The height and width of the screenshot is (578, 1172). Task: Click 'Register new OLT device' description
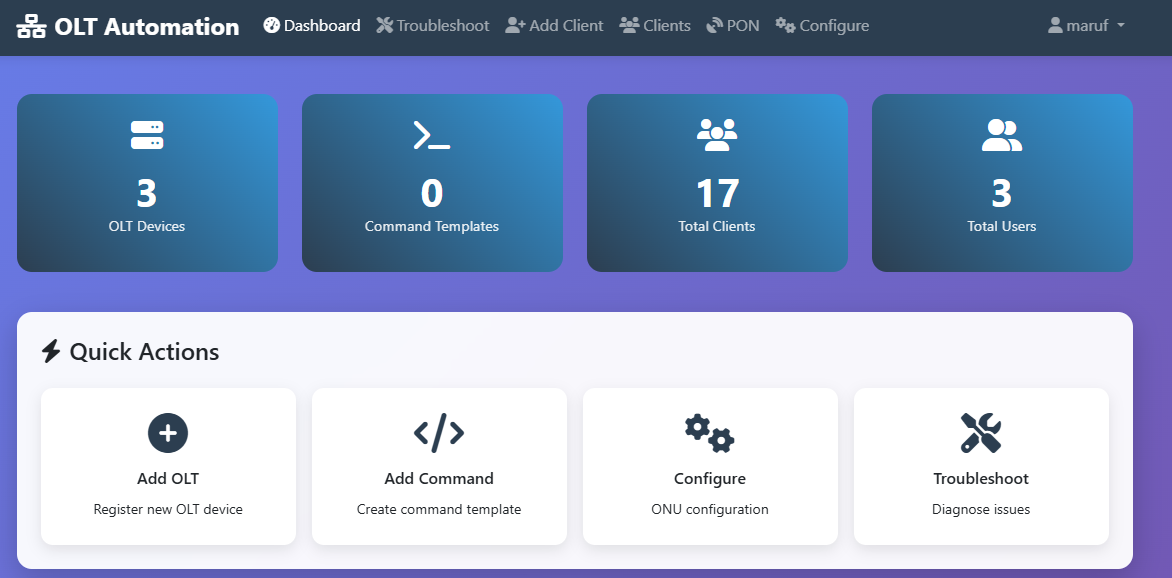pyautogui.click(x=168, y=509)
